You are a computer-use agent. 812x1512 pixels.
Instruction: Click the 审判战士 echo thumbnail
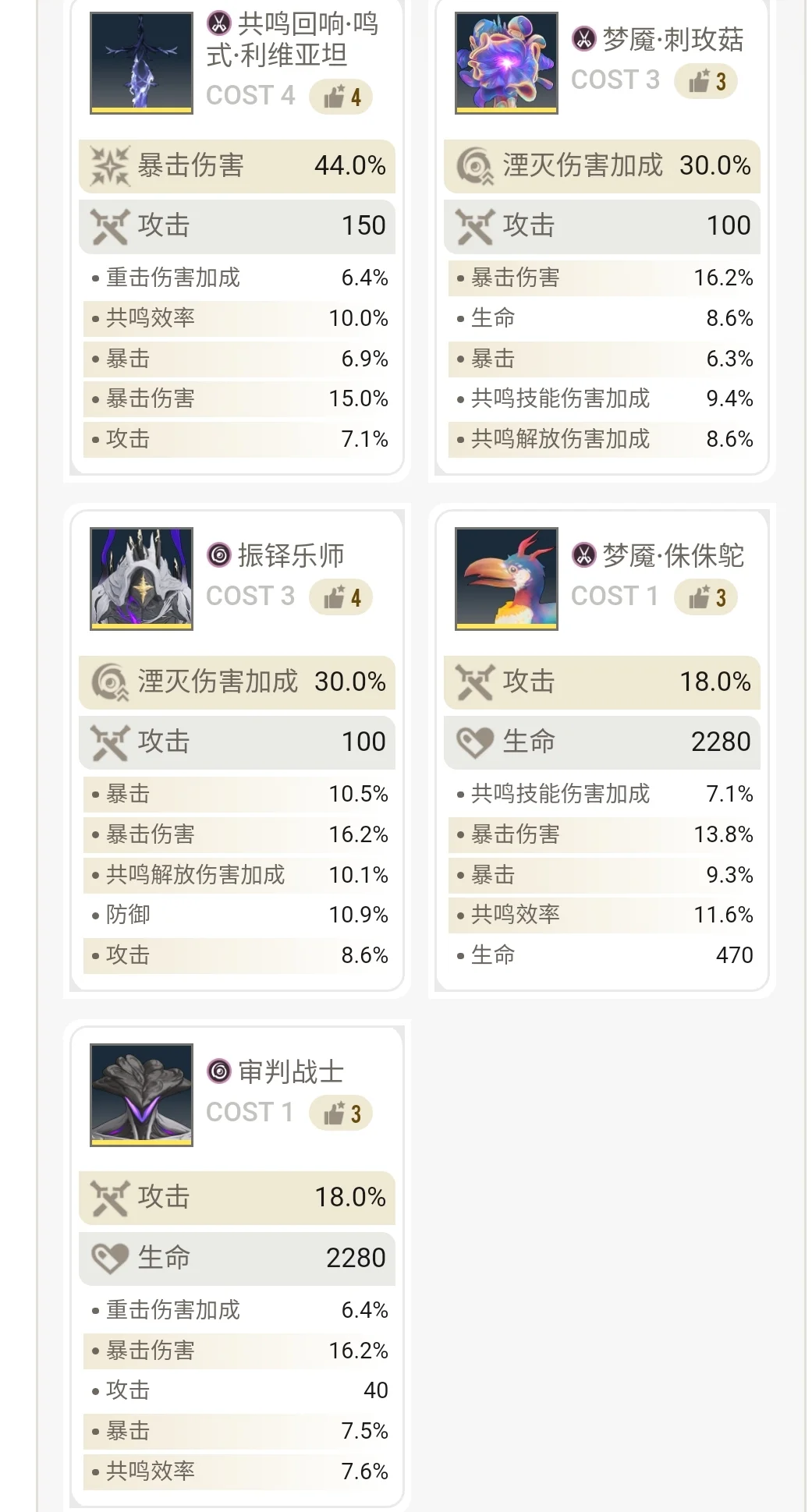[141, 1095]
